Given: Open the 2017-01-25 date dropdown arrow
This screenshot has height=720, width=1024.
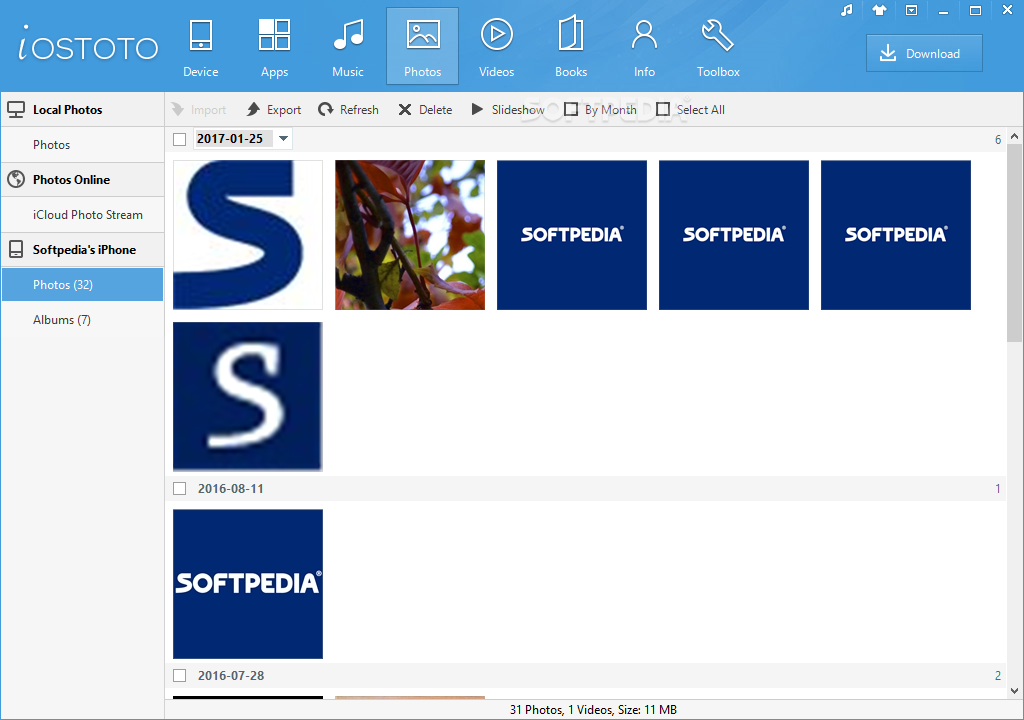Looking at the screenshot, I should 283,139.
